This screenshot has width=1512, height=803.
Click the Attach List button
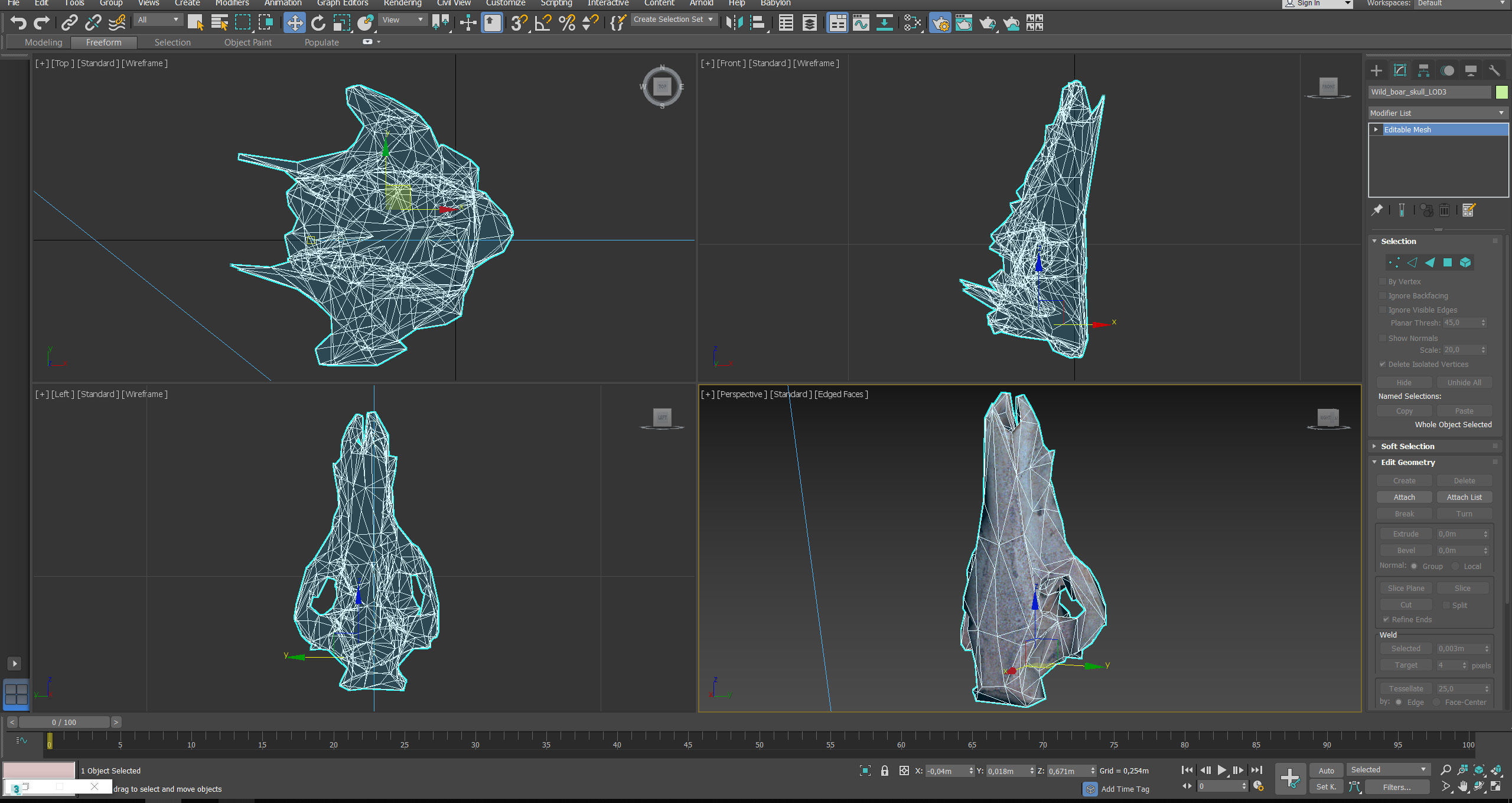click(x=1464, y=497)
